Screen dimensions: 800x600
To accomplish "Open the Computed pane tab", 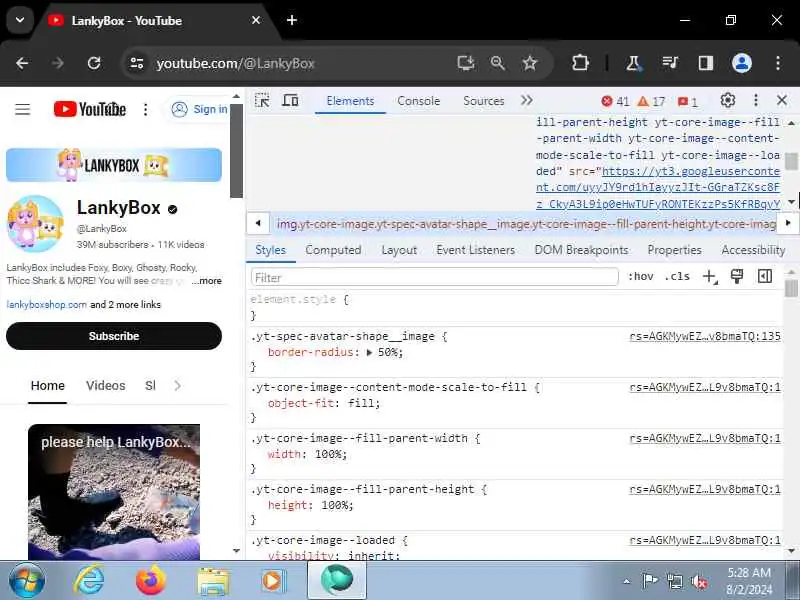I will click(x=333, y=250).
